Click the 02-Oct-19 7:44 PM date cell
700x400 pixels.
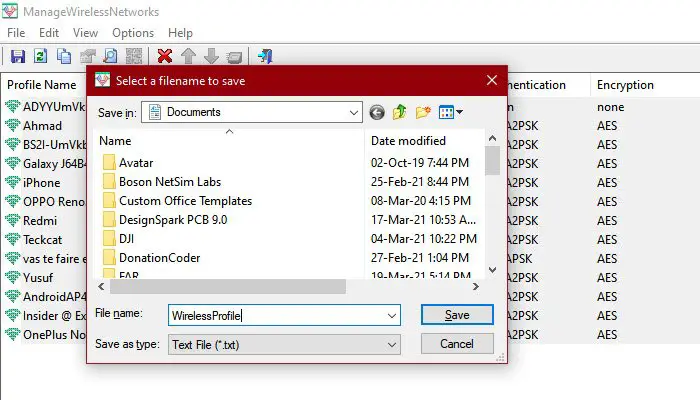coord(420,163)
